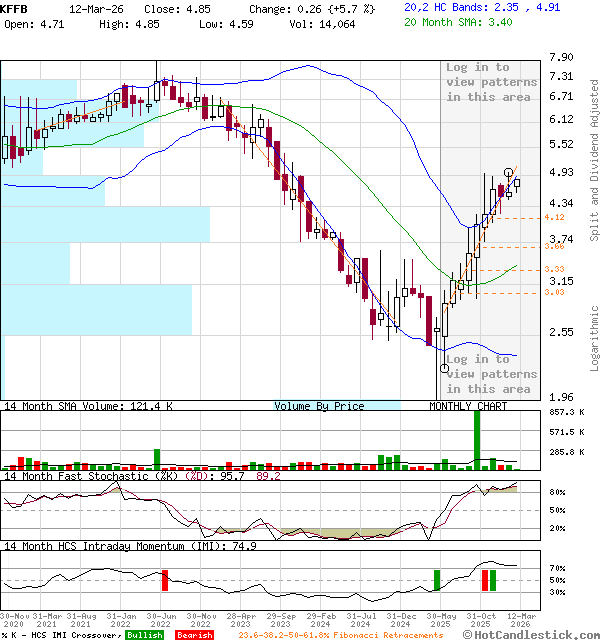
Task: Click the KFFB ticker symbol
Action: [x=15, y=7]
